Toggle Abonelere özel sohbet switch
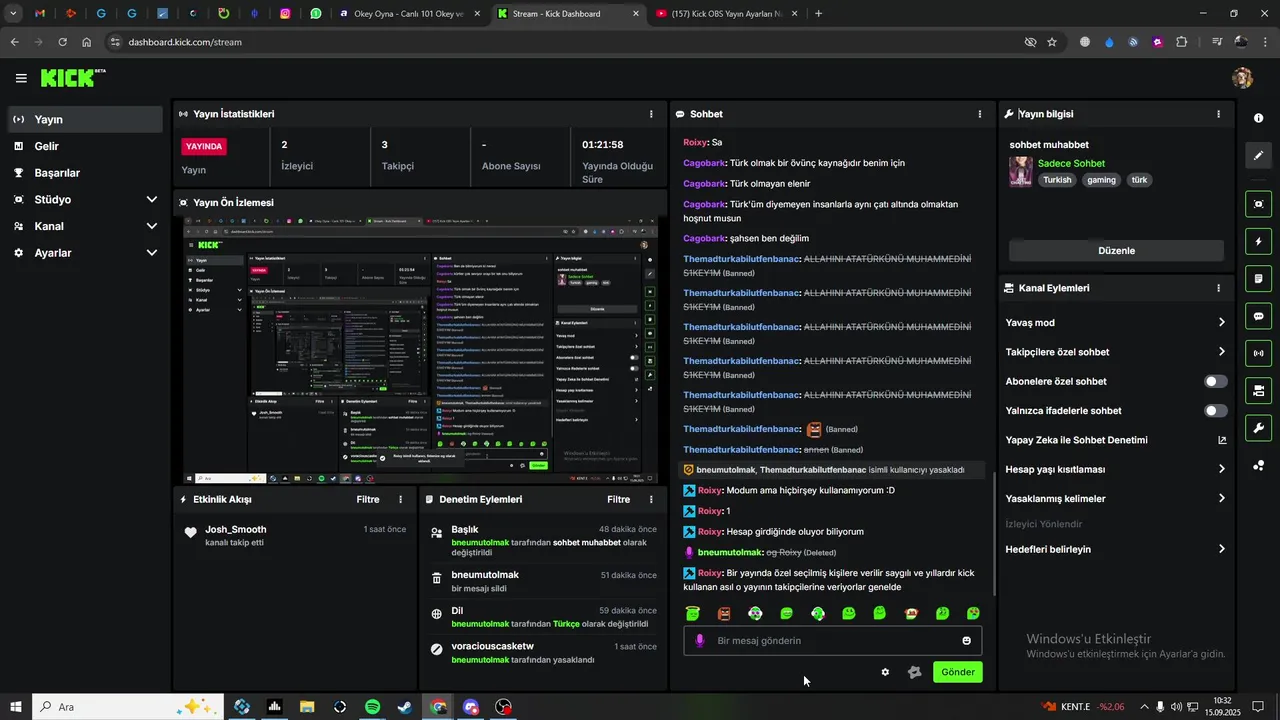Screen dimensions: 1280x720 click(1215, 381)
